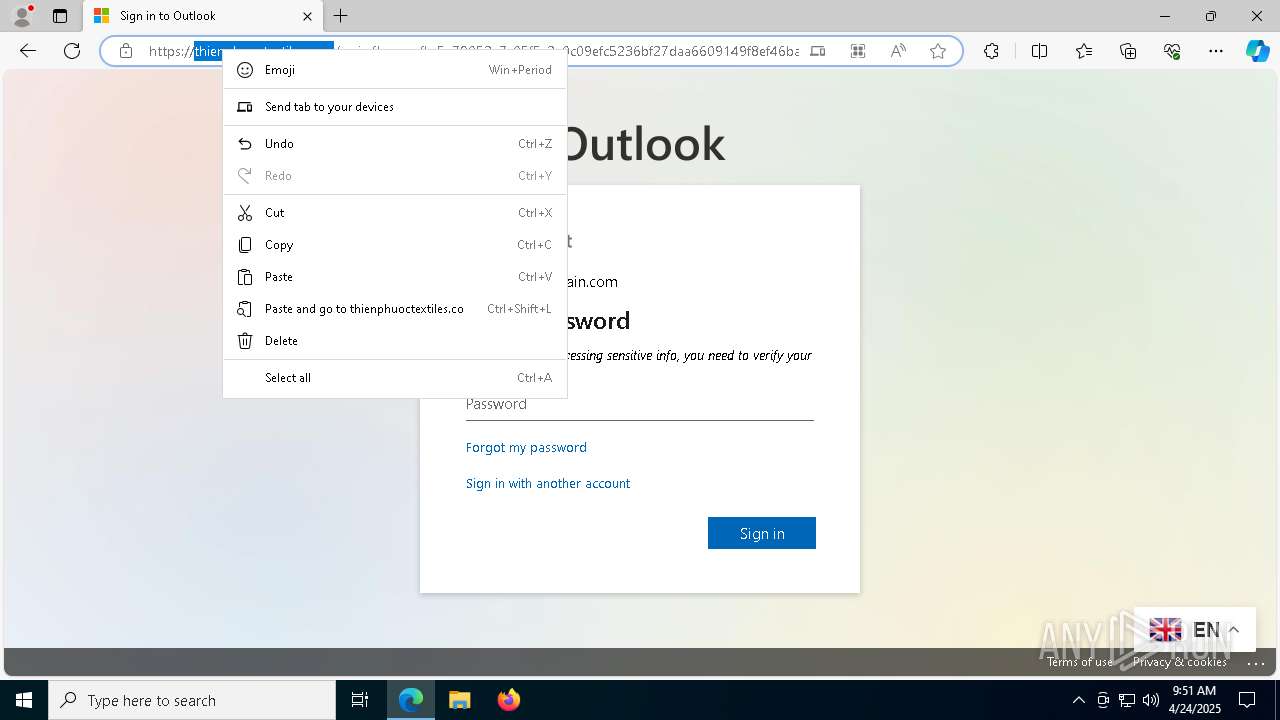The image size is (1280, 720).
Task: Open clock and date 9:51 AM
Action: click(x=1196, y=700)
